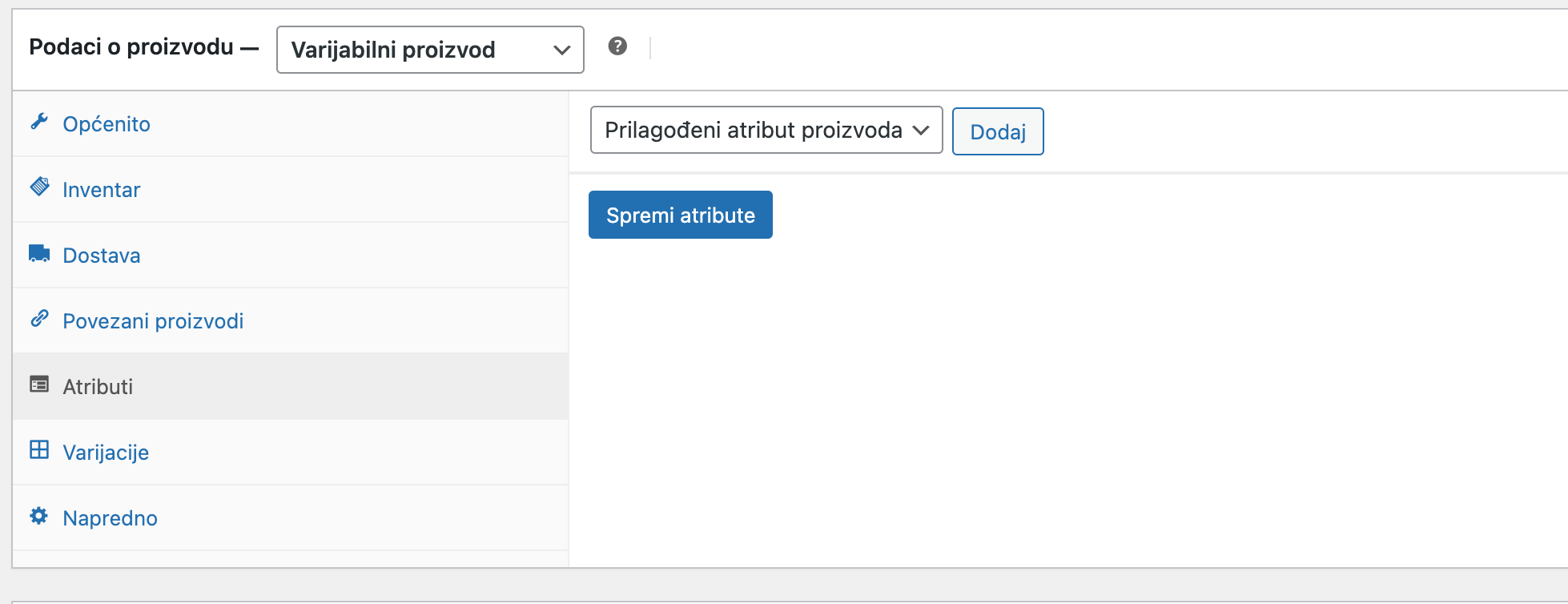The height and width of the screenshot is (604, 1568).
Task: Select the gear icon next to Napredno
Action: tap(39, 517)
